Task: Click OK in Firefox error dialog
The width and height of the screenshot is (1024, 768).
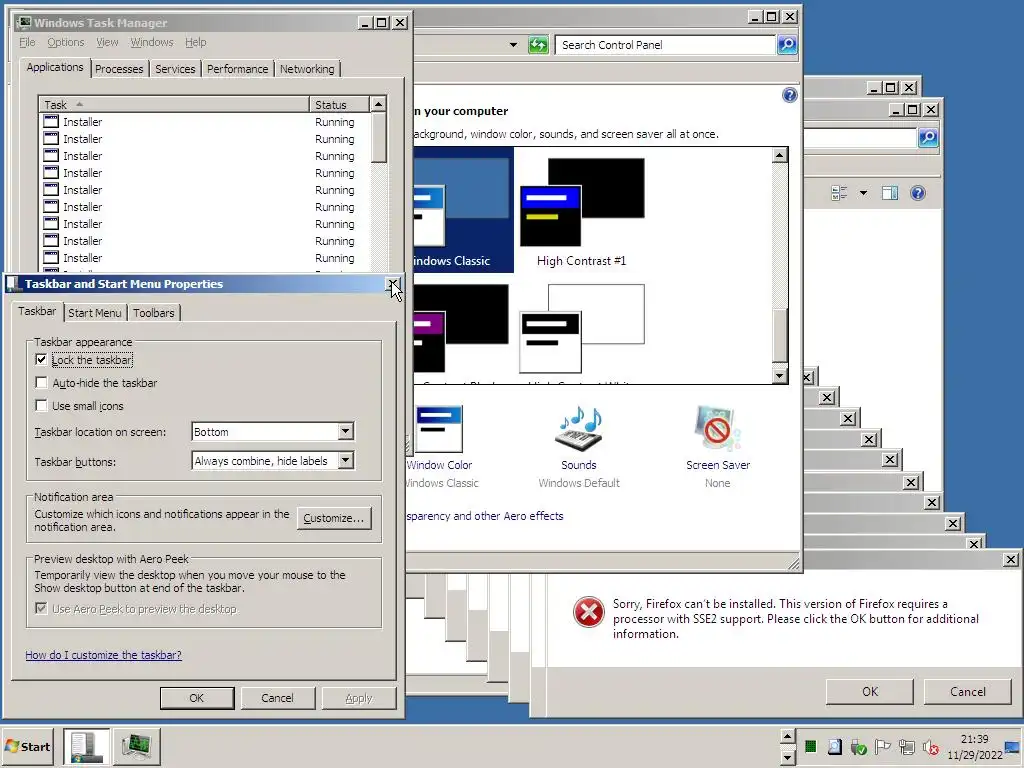Action: click(x=870, y=692)
